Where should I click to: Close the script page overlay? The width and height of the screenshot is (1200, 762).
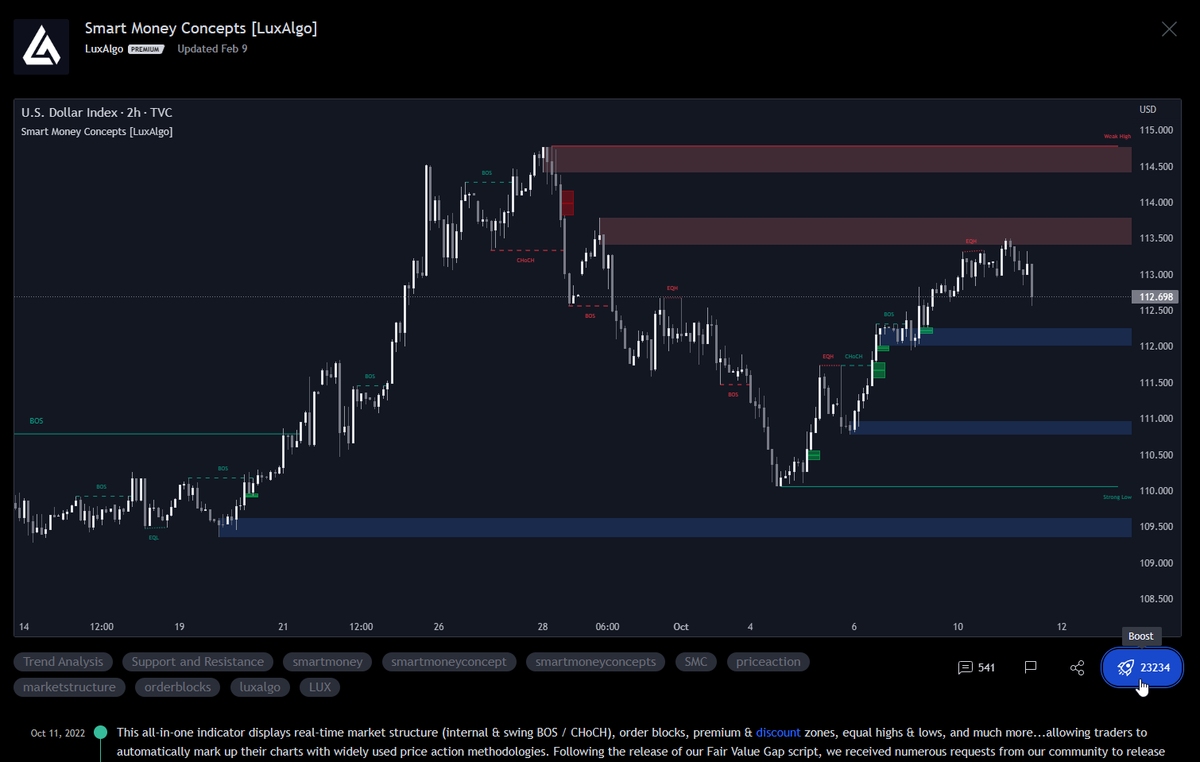click(x=1169, y=29)
